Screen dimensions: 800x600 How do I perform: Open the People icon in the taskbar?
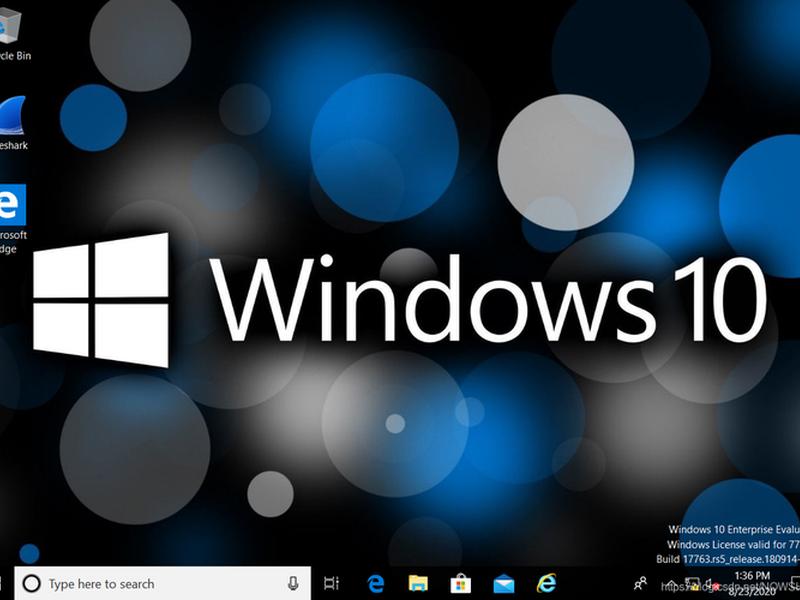point(640,583)
